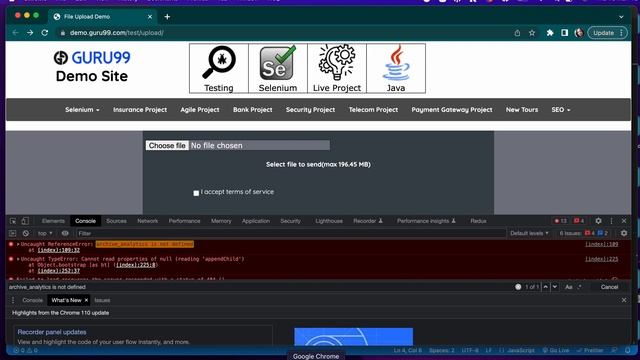Open DevTools settings gear in the tab bar
Screen dimensions: 640x360
[x=598, y=221]
